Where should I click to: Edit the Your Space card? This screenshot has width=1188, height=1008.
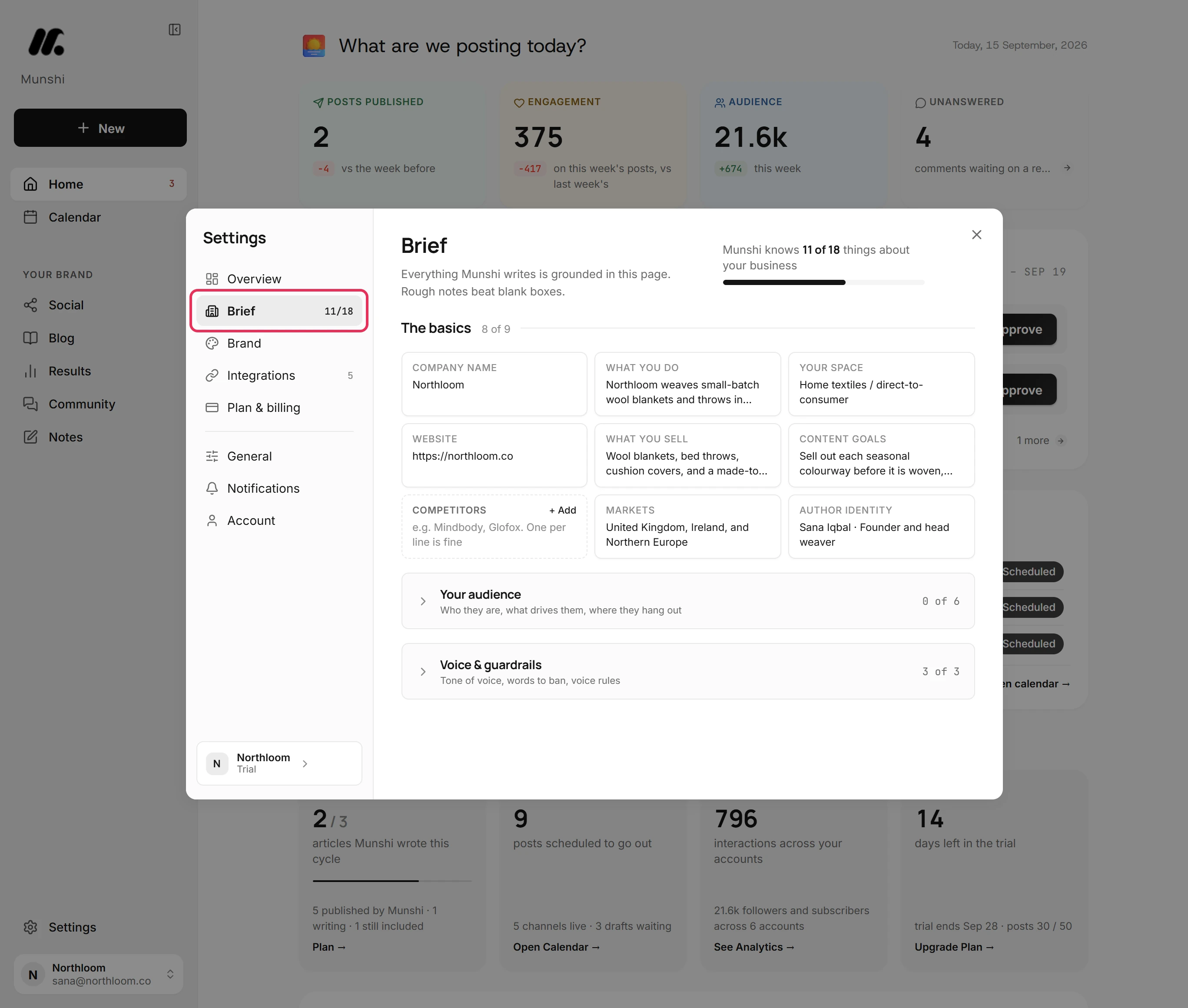881,384
